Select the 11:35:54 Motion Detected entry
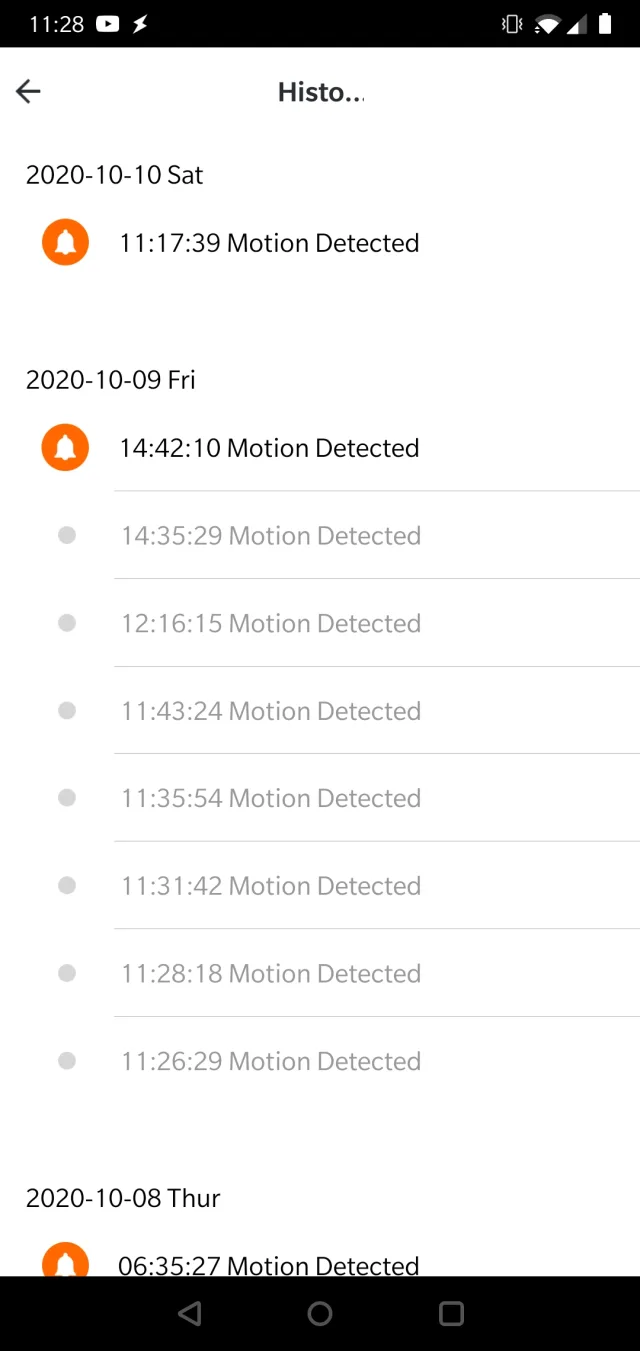 [271, 799]
